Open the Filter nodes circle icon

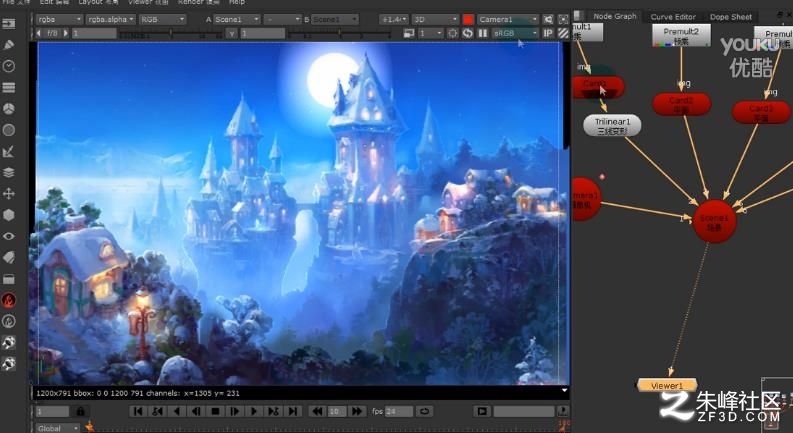(9, 130)
